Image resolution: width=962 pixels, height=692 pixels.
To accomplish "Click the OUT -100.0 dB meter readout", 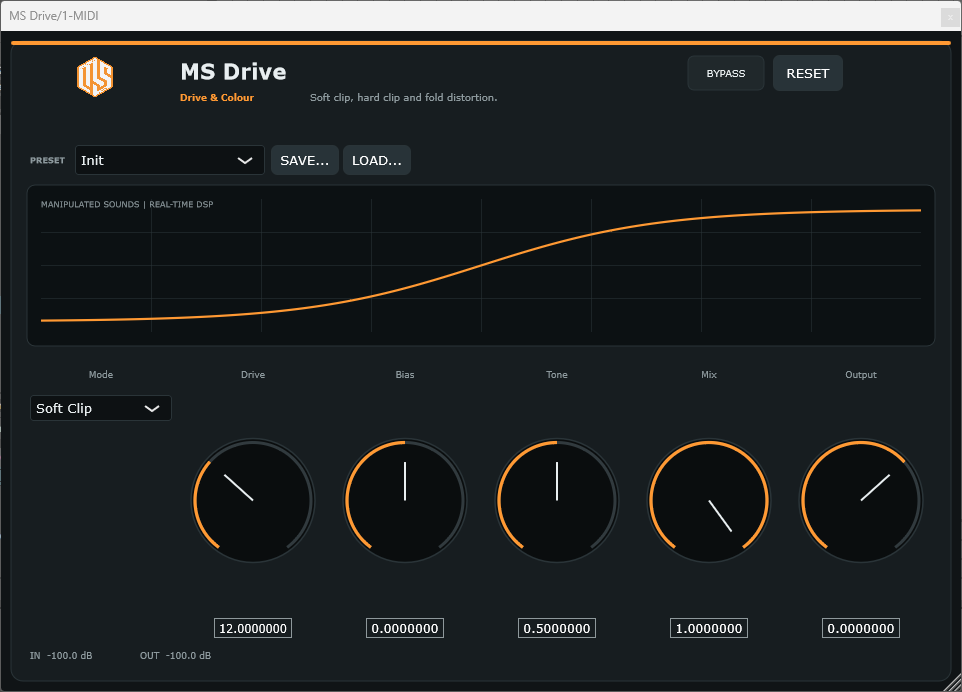I will tap(175, 655).
